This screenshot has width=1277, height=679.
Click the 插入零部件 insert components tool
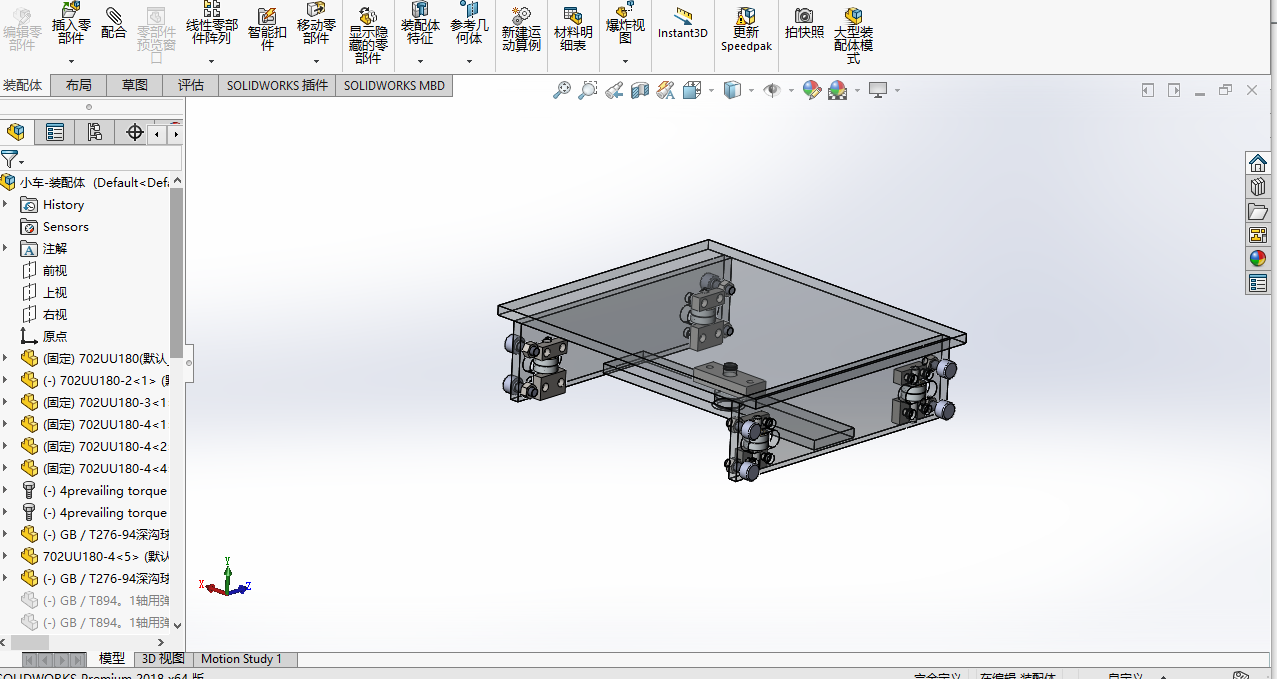point(71,23)
